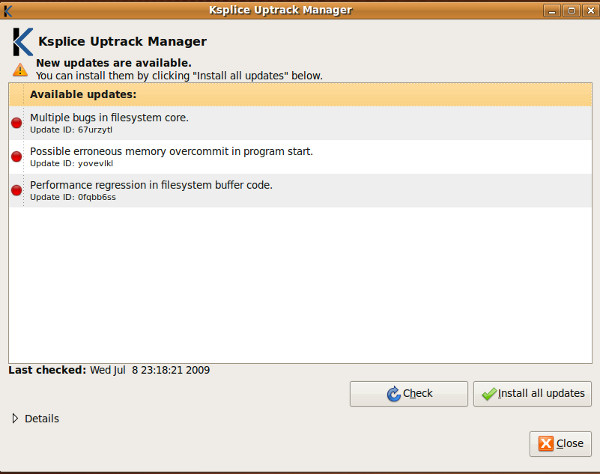Image resolution: width=600 pixels, height=474 pixels.
Task: Click the orange X icon on Close
Action: click(x=546, y=444)
